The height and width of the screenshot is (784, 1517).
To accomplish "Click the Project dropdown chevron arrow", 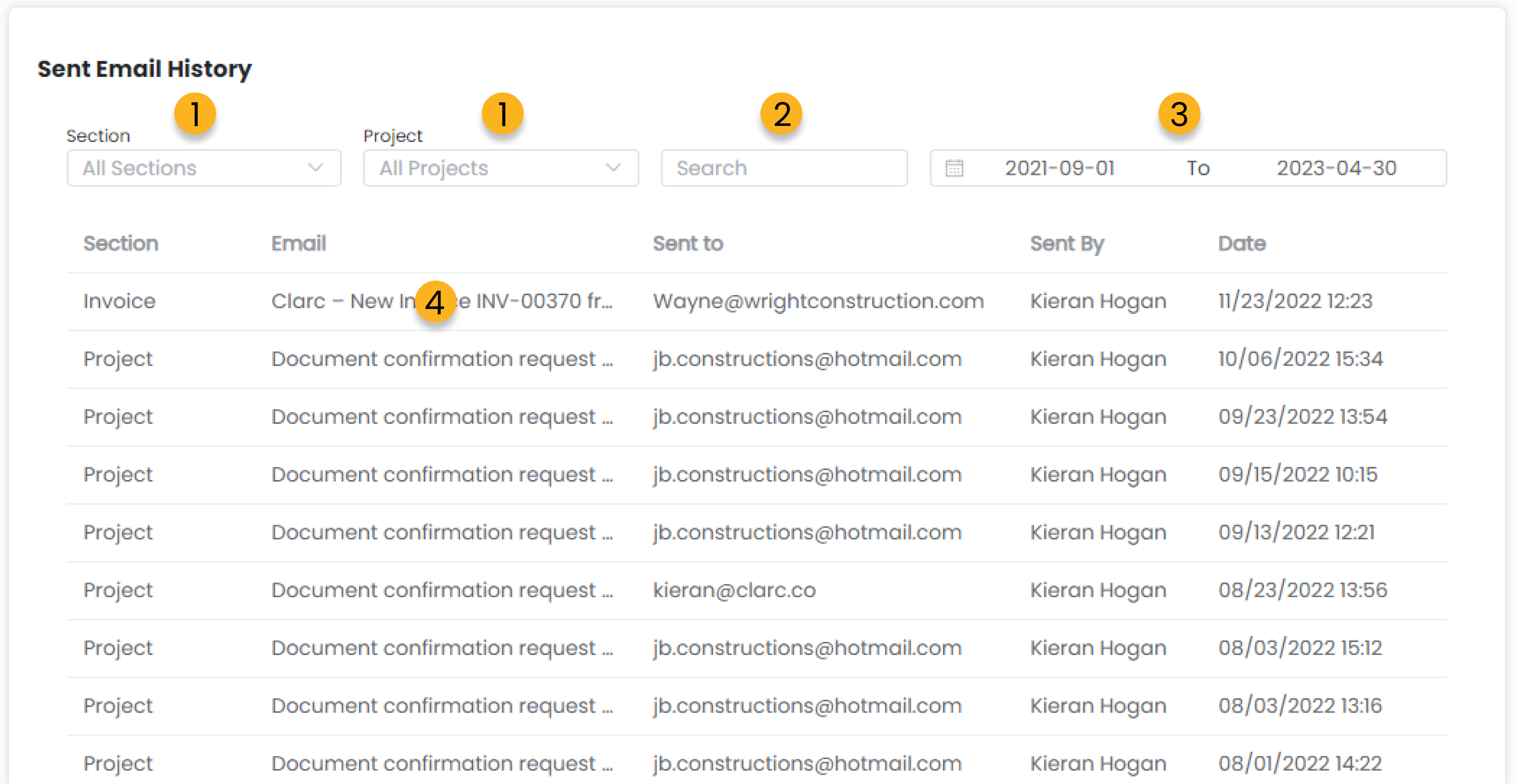I will click(613, 168).
